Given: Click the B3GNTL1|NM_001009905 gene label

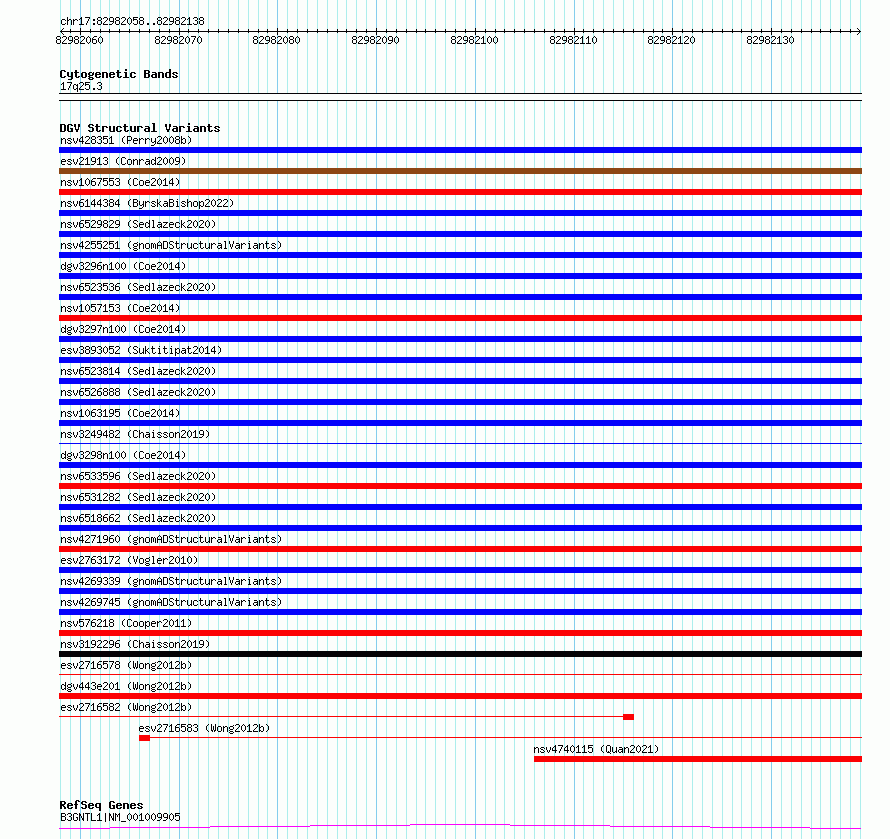Looking at the screenshot, I should coord(120,817).
